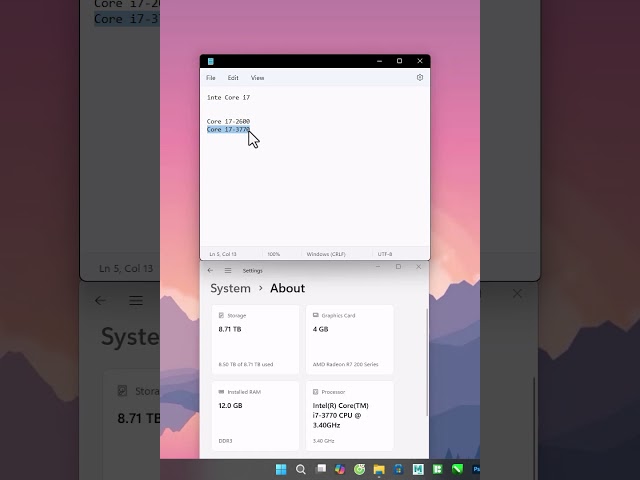This screenshot has height=480, width=640.
Task: Open the Processor i7-3770 card
Action: [x=349, y=416]
